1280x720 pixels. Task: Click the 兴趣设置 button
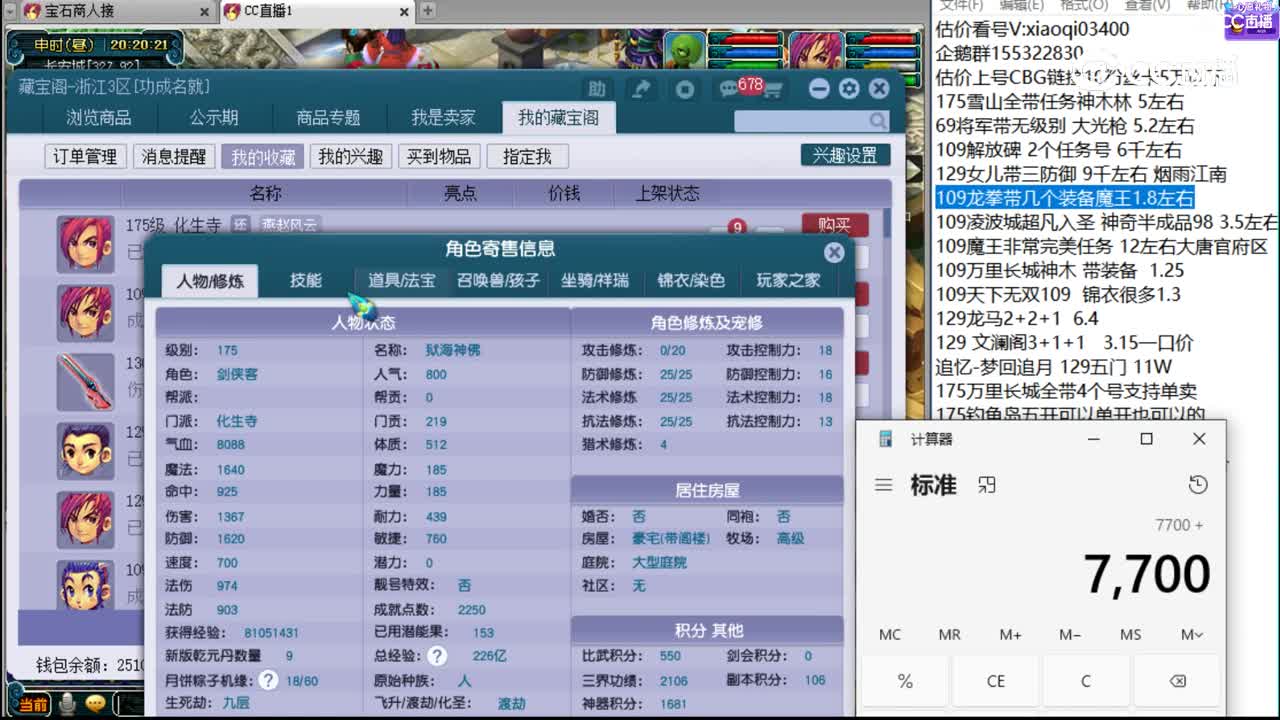pyautogui.click(x=843, y=156)
